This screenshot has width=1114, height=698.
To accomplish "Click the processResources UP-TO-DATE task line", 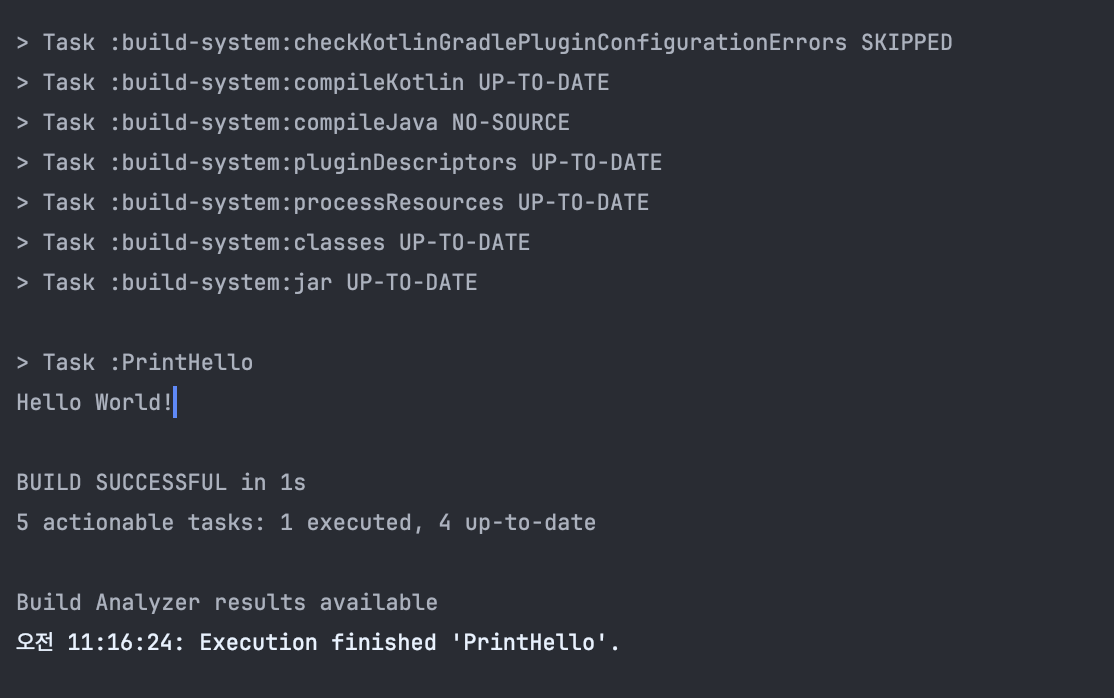I will click(x=332, y=203).
